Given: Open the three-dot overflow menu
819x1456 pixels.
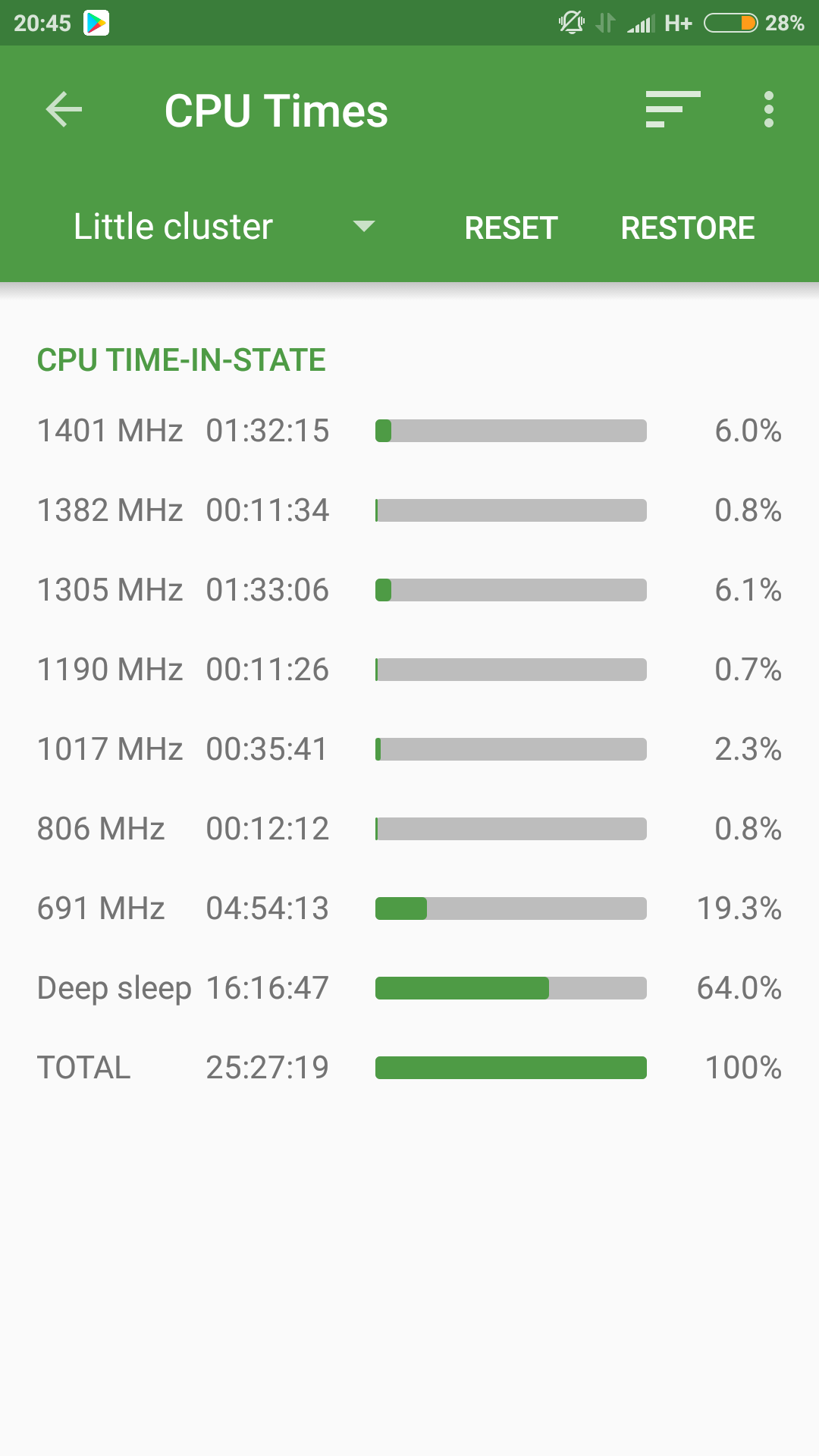Looking at the screenshot, I should tap(768, 110).
